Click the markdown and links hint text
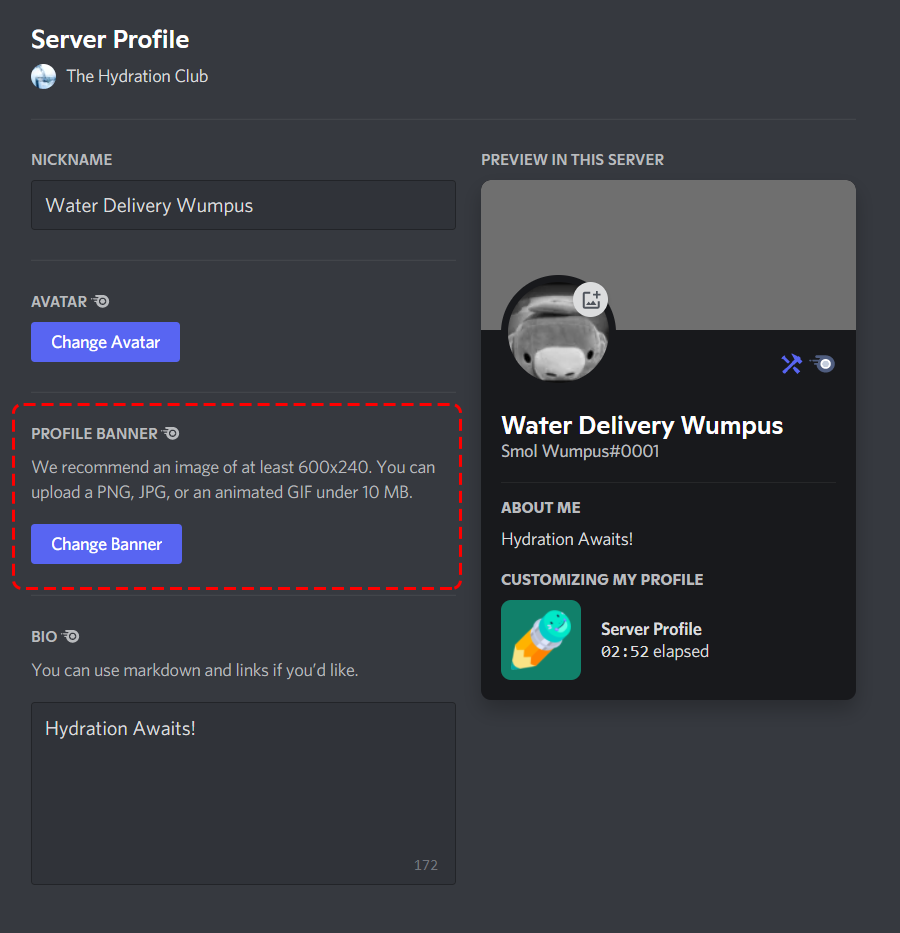This screenshot has height=933, width=900. click(195, 670)
